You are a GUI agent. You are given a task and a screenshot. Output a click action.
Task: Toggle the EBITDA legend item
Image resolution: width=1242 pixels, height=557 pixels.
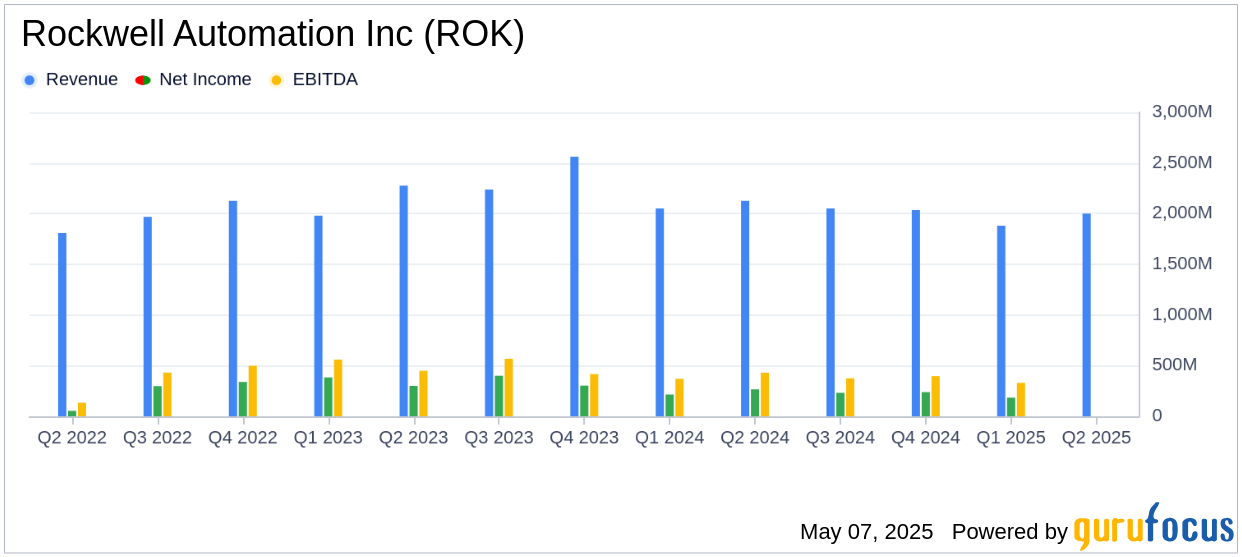[314, 80]
